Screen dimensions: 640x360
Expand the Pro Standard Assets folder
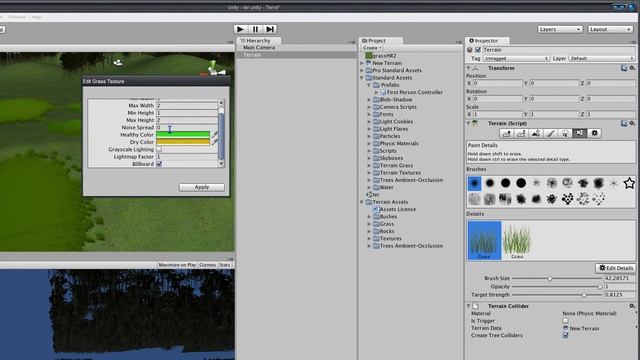[362, 71]
